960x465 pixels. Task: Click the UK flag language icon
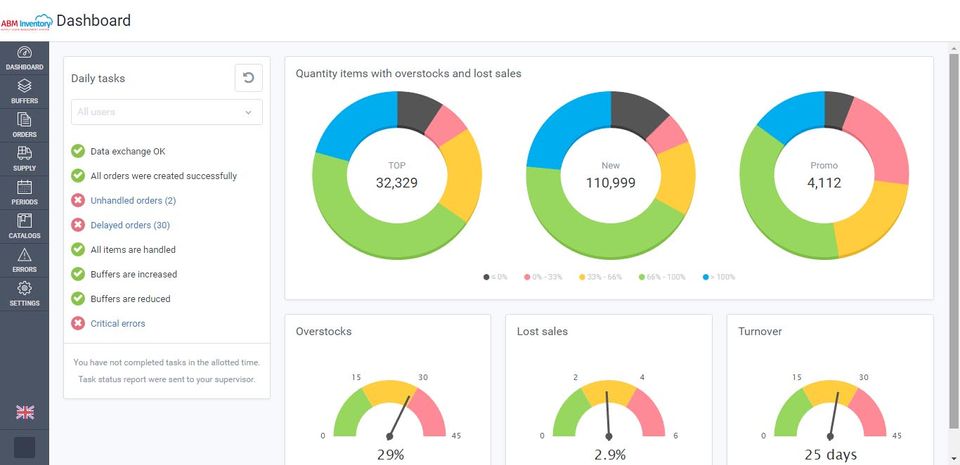[x=25, y=412]
